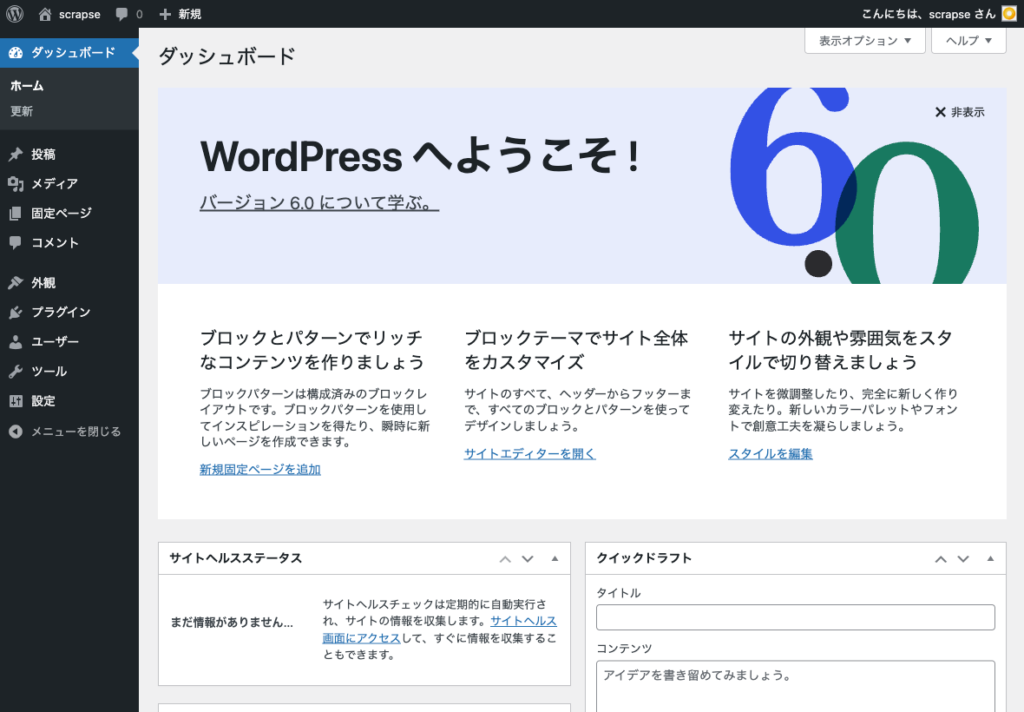Click the コメント speech bubble icon in the sidebar

coord(16,242)
